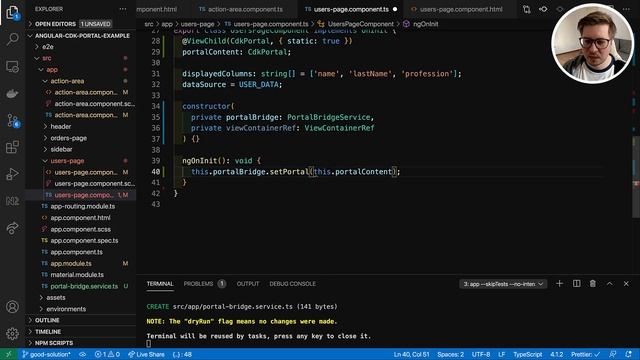Open Source Control view icon

12,120
